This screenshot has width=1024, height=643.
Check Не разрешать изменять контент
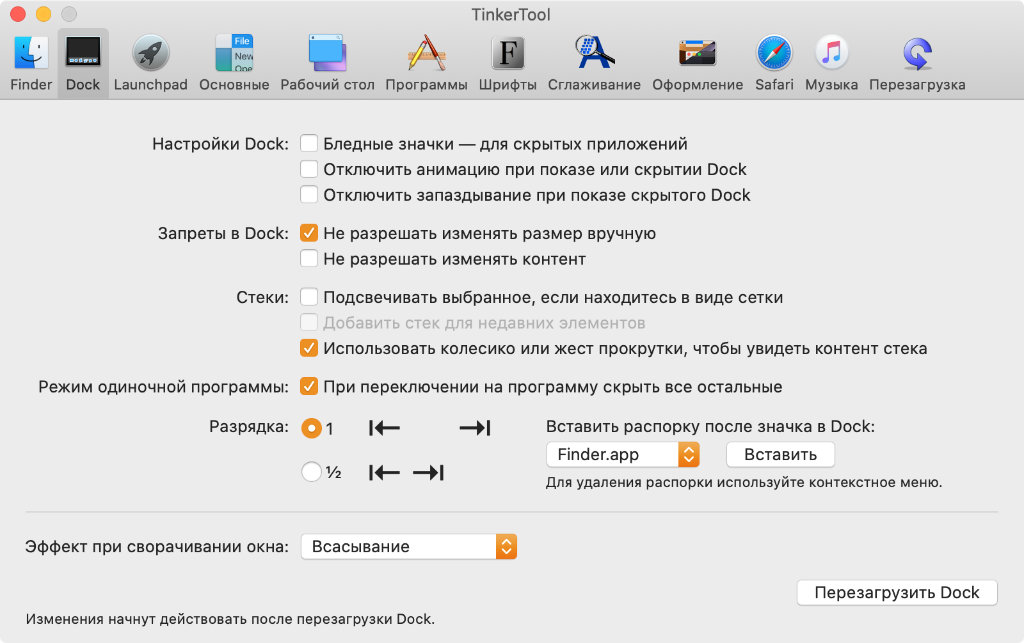tap(309, 259)
